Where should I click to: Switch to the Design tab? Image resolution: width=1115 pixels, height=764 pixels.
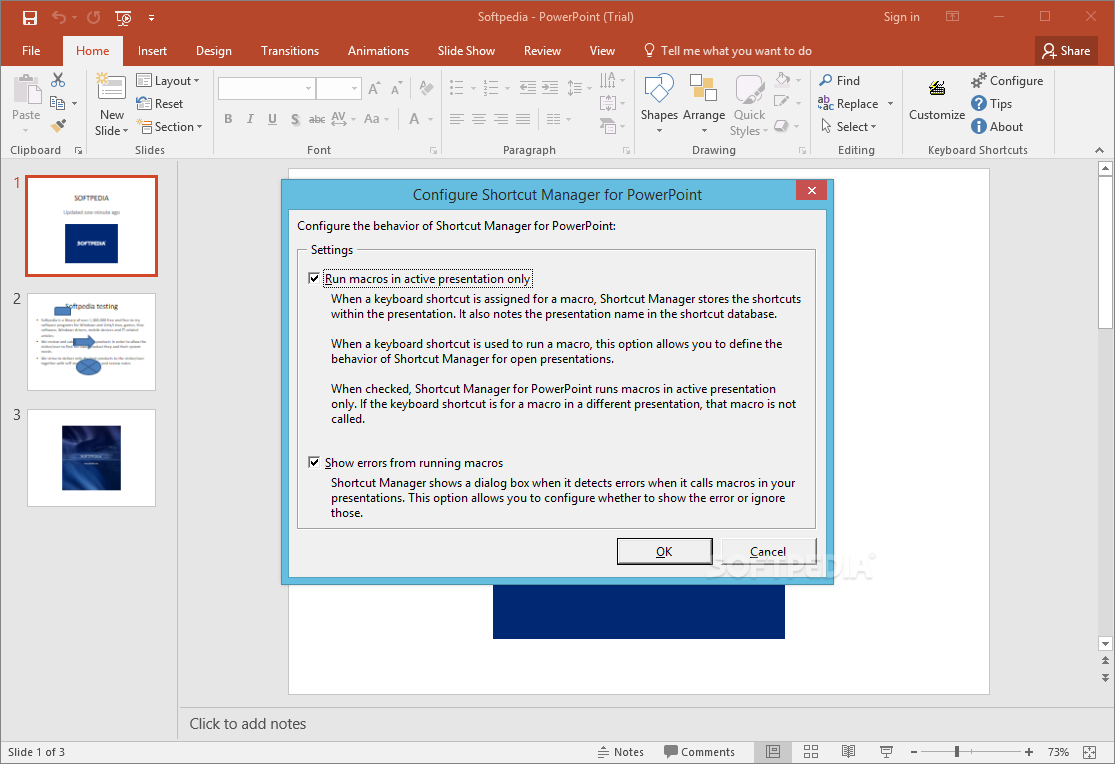click(x=214, y=51)
